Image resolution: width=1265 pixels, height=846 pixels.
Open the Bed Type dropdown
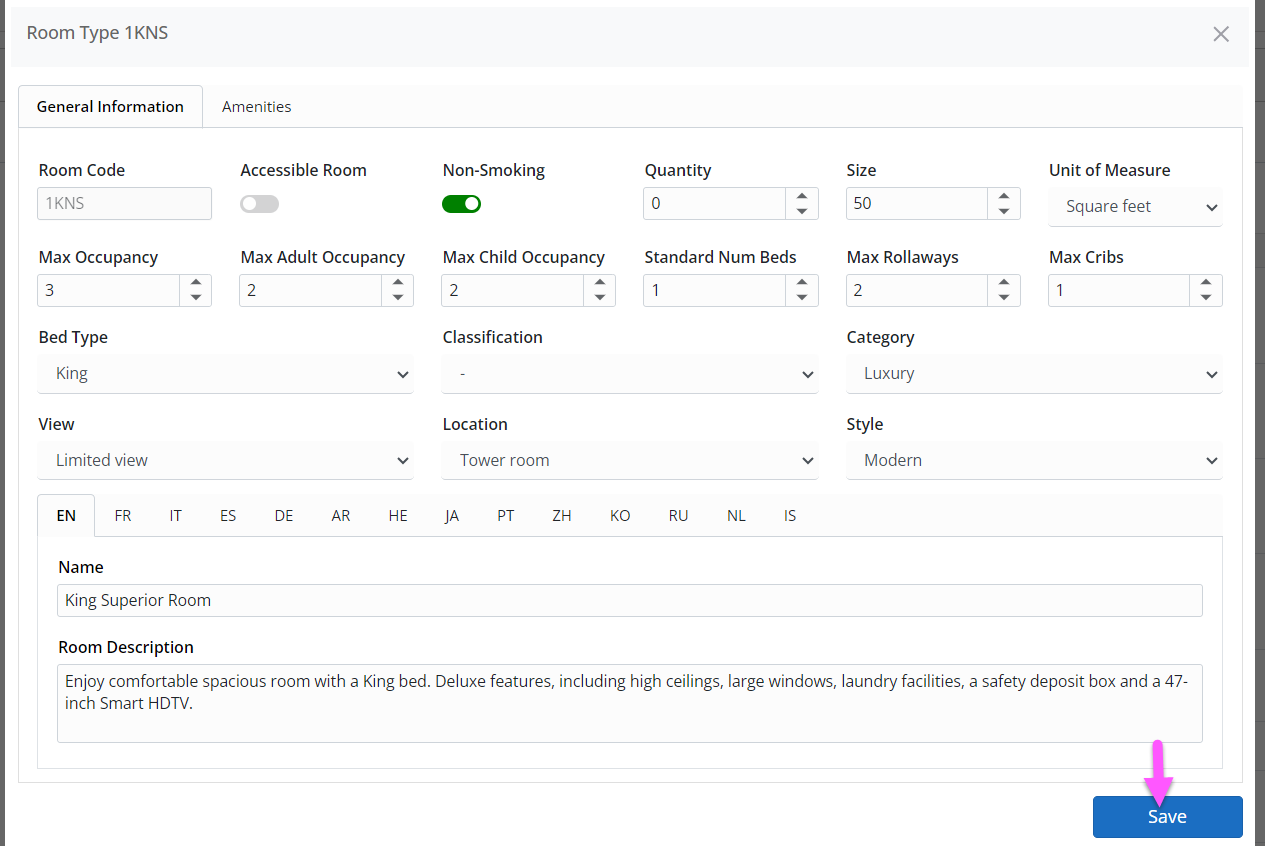(225, 374)
